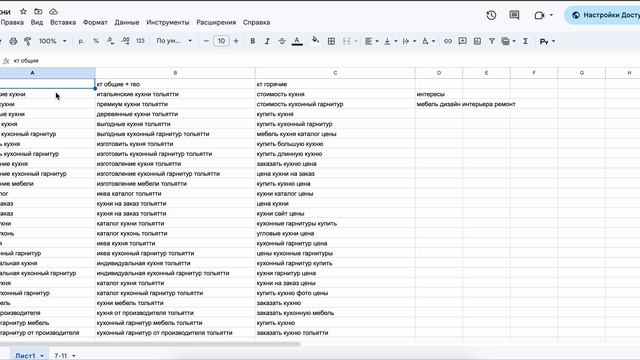Select cell икеа каталог тольятти
The width and height of the screenshot is (640, 360).
176,193
